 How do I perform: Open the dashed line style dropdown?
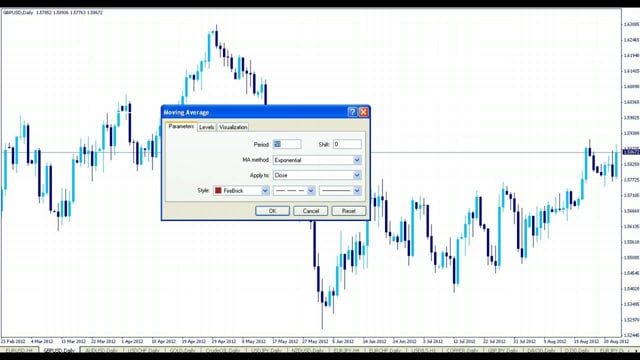point(294,191)
